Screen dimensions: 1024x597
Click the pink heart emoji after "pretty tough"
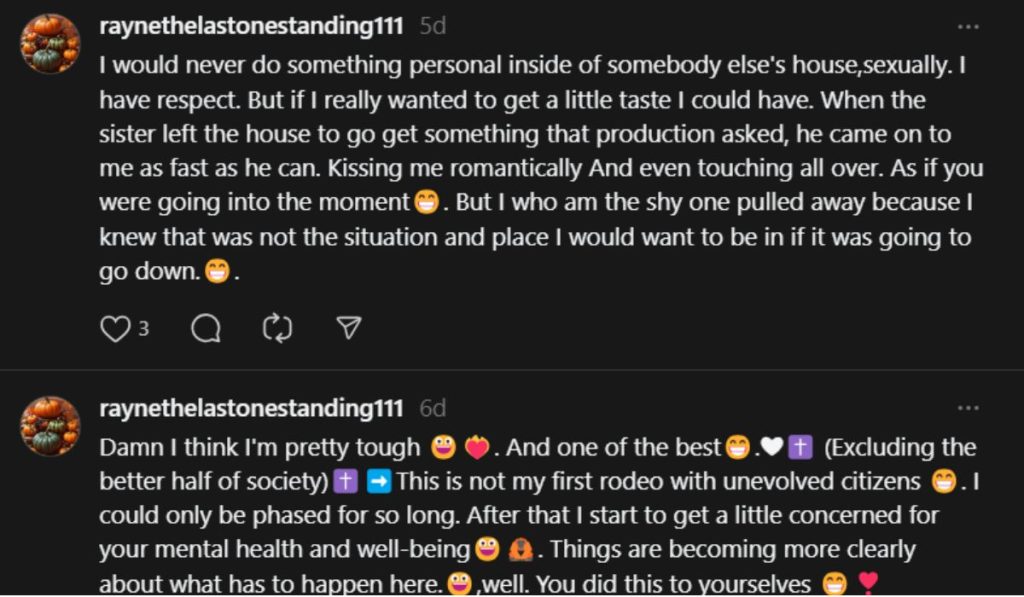click(477, 448)
